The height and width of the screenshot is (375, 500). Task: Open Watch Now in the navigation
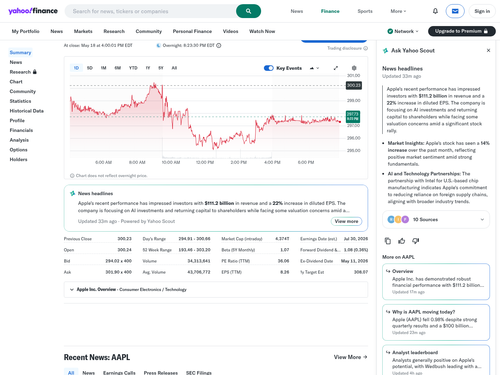pos(262,31)
